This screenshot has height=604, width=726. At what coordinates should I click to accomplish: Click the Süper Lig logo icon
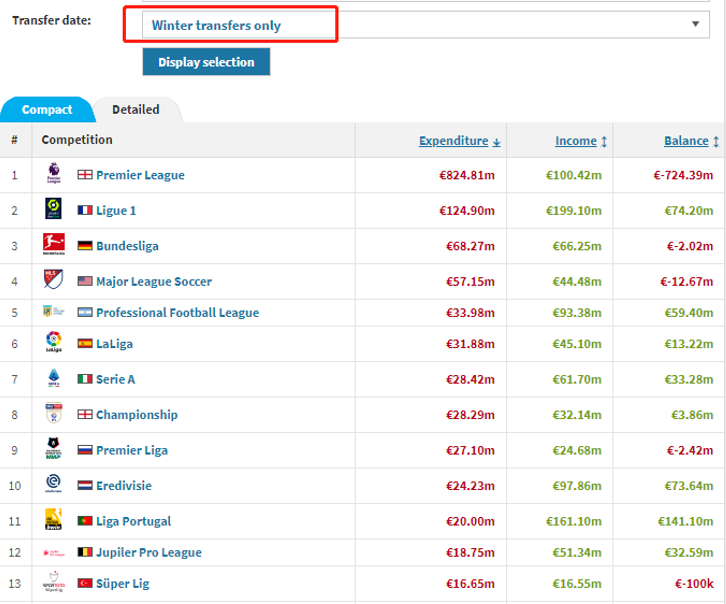point(54,582)
